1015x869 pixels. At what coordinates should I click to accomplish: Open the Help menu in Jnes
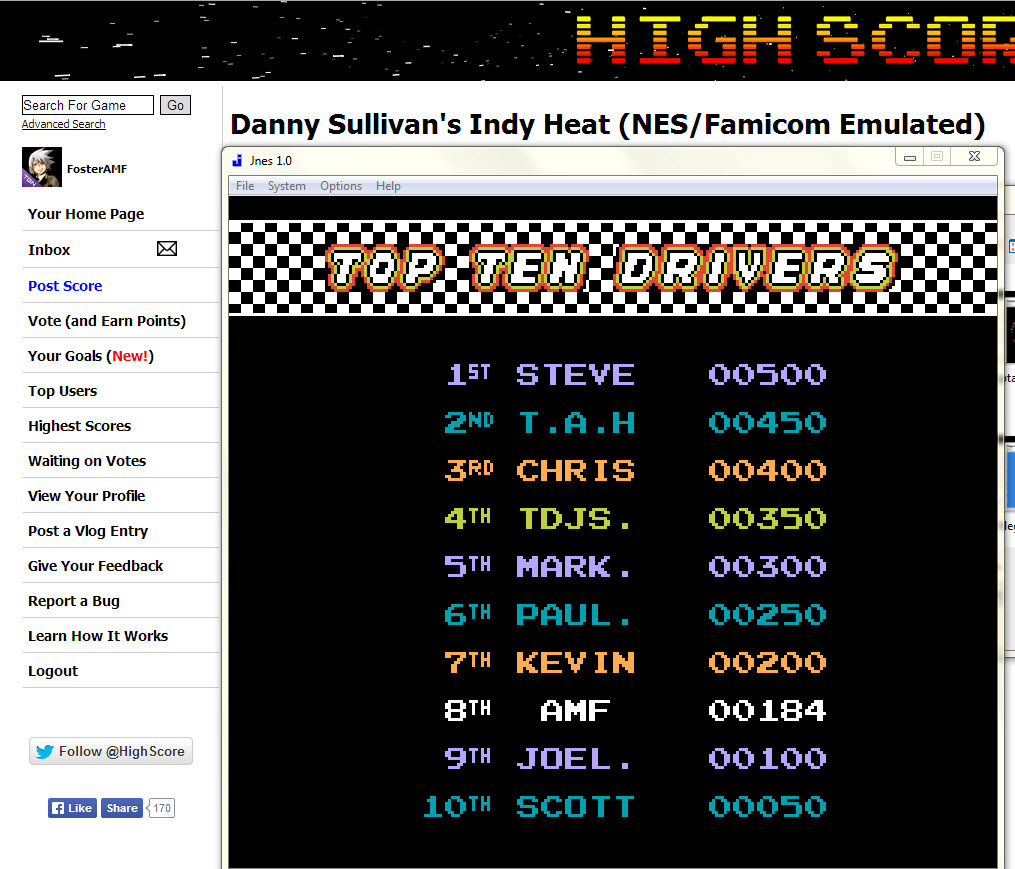(x=388, y=186)
